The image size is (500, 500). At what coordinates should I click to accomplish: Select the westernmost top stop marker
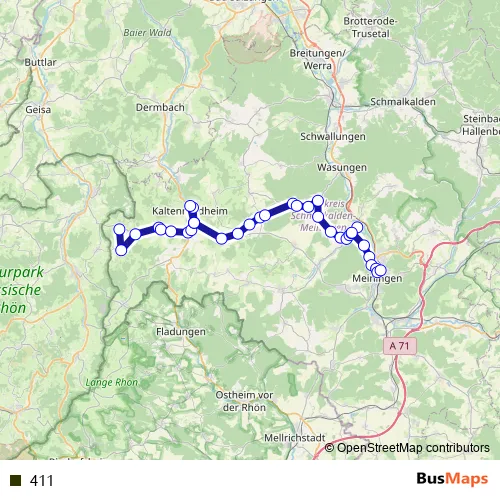click(x=119, y=229)
